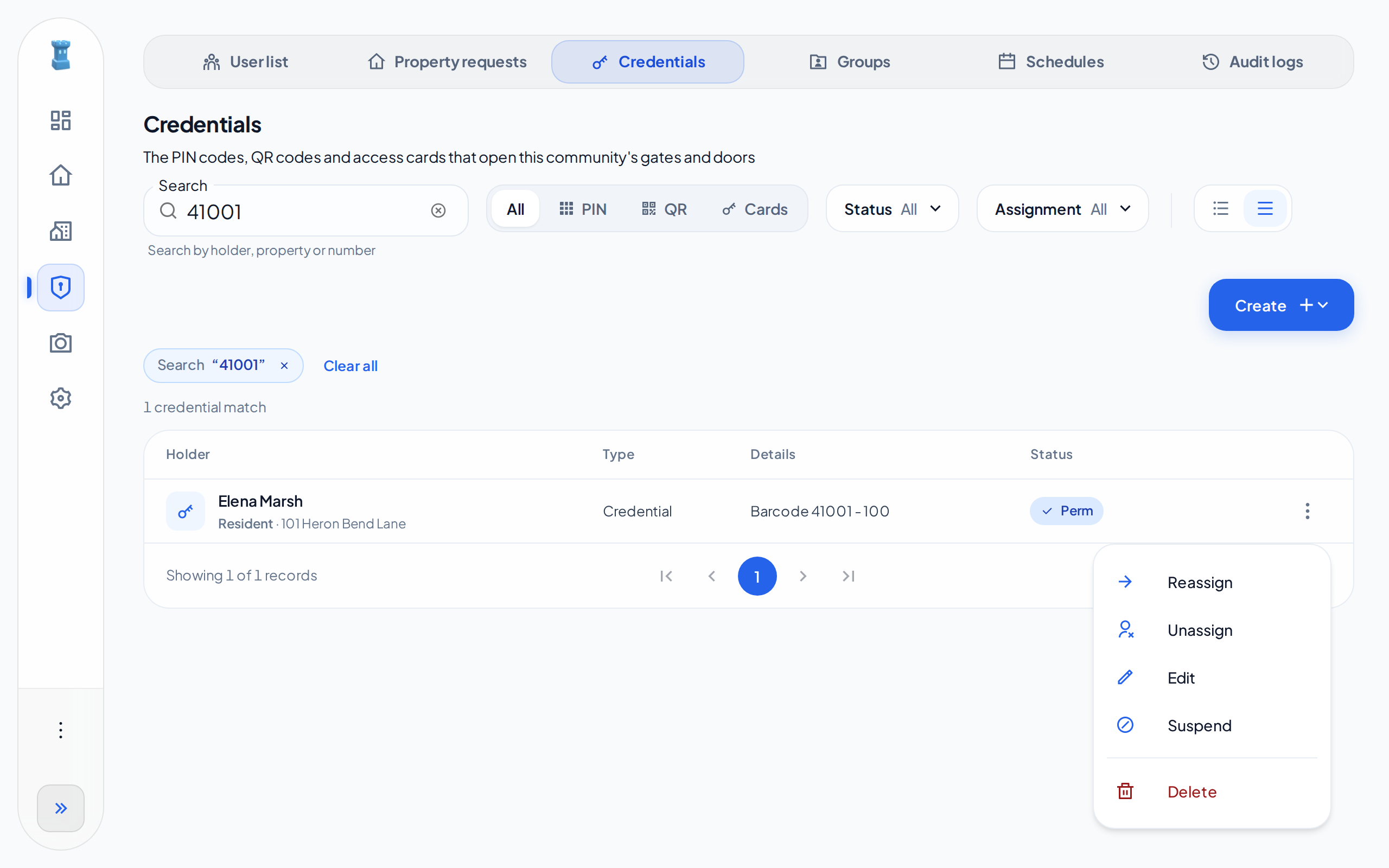The width and height of the screenshot is (1389, 868).
Task: Go to previous page chevron
Action: (712, 576)
